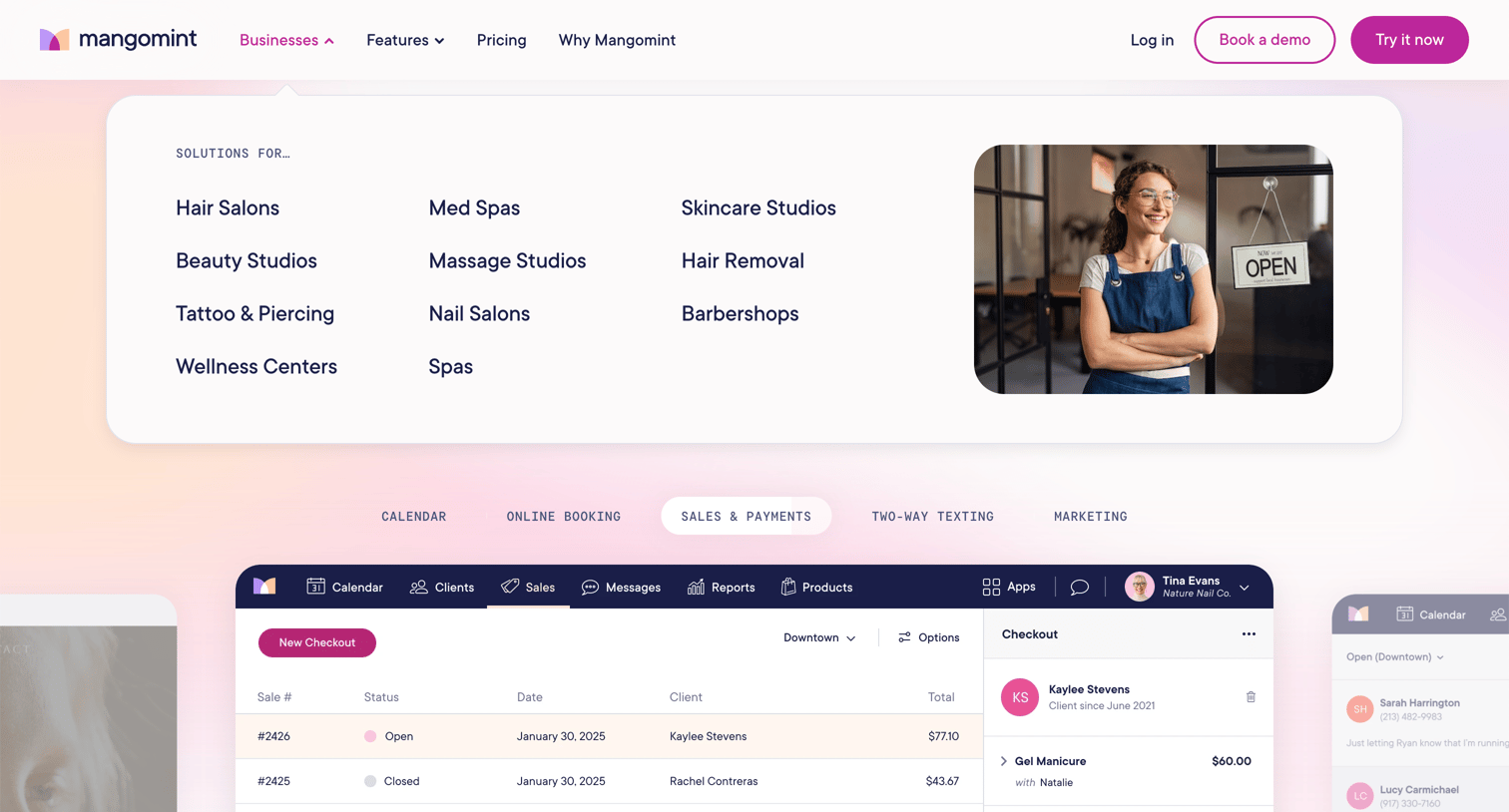Select sale #2426 sale number
The height and width of the screenshot is (812, 1509).
click(x=273, y=736)
